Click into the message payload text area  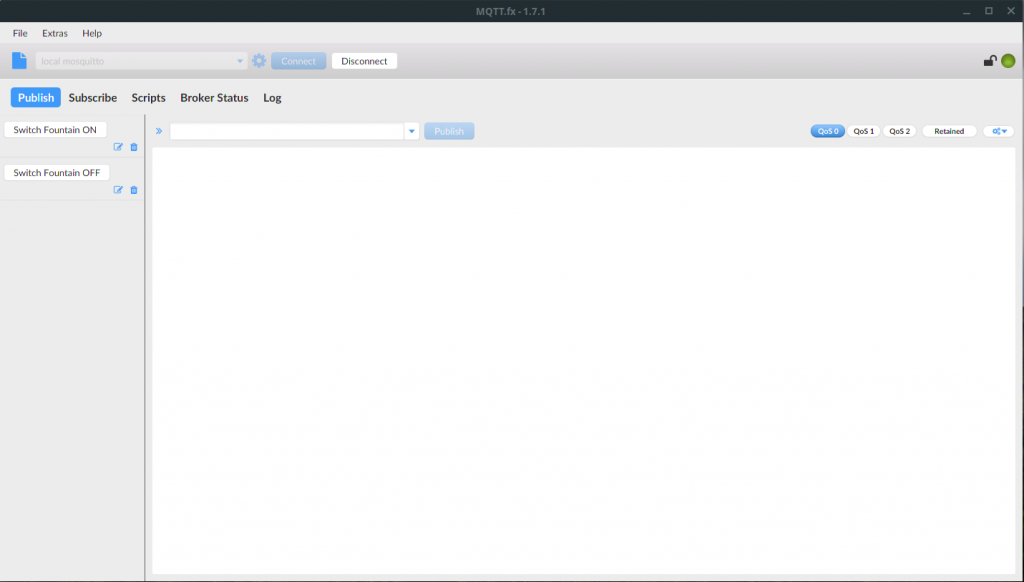(x=583, y=360)
